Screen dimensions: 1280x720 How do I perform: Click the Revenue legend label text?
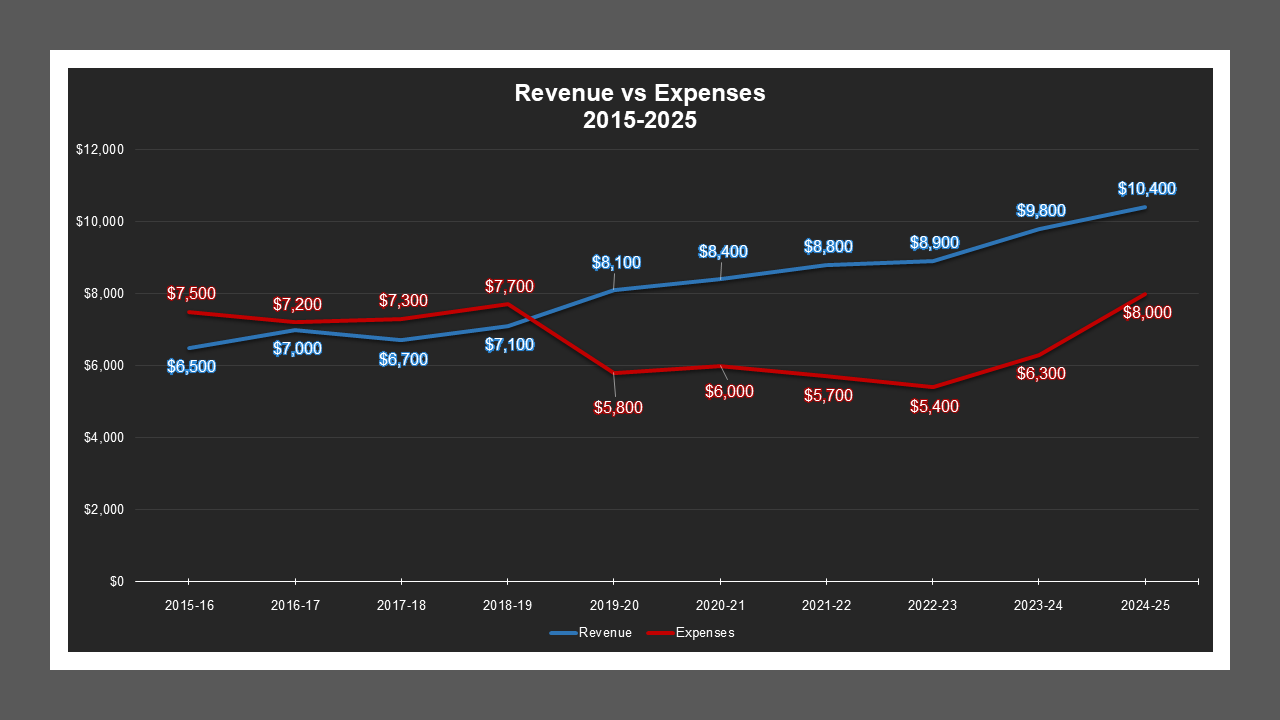pyautogui.click(x=605, y=632)
